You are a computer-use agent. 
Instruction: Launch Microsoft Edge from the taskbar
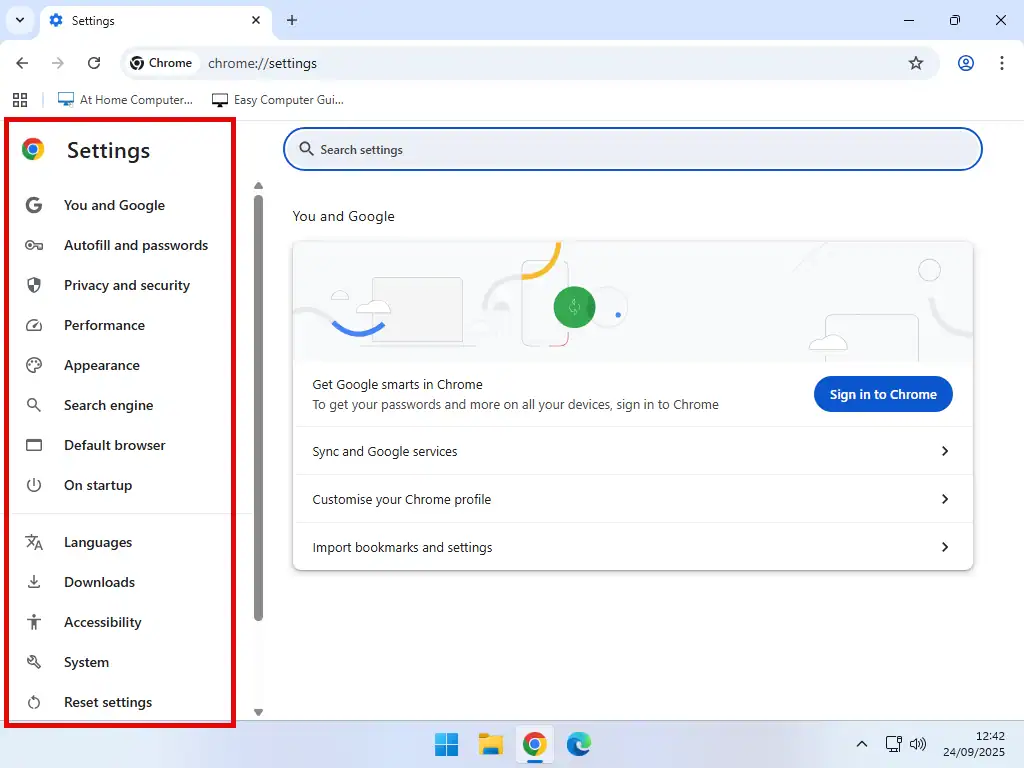[578, 744]
